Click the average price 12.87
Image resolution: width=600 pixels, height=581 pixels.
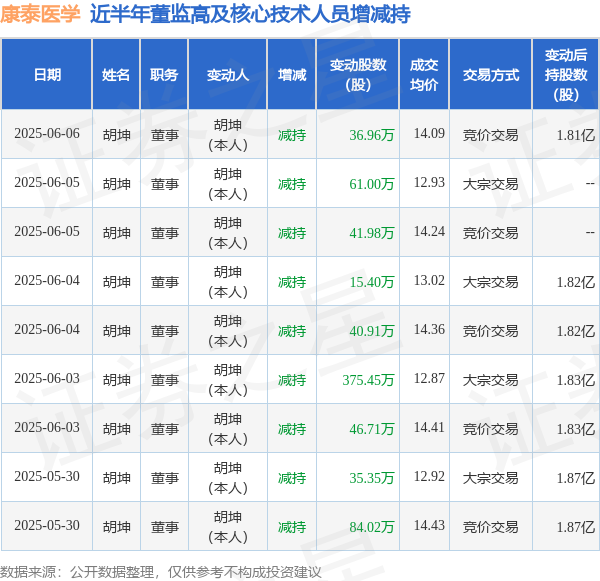429,378
